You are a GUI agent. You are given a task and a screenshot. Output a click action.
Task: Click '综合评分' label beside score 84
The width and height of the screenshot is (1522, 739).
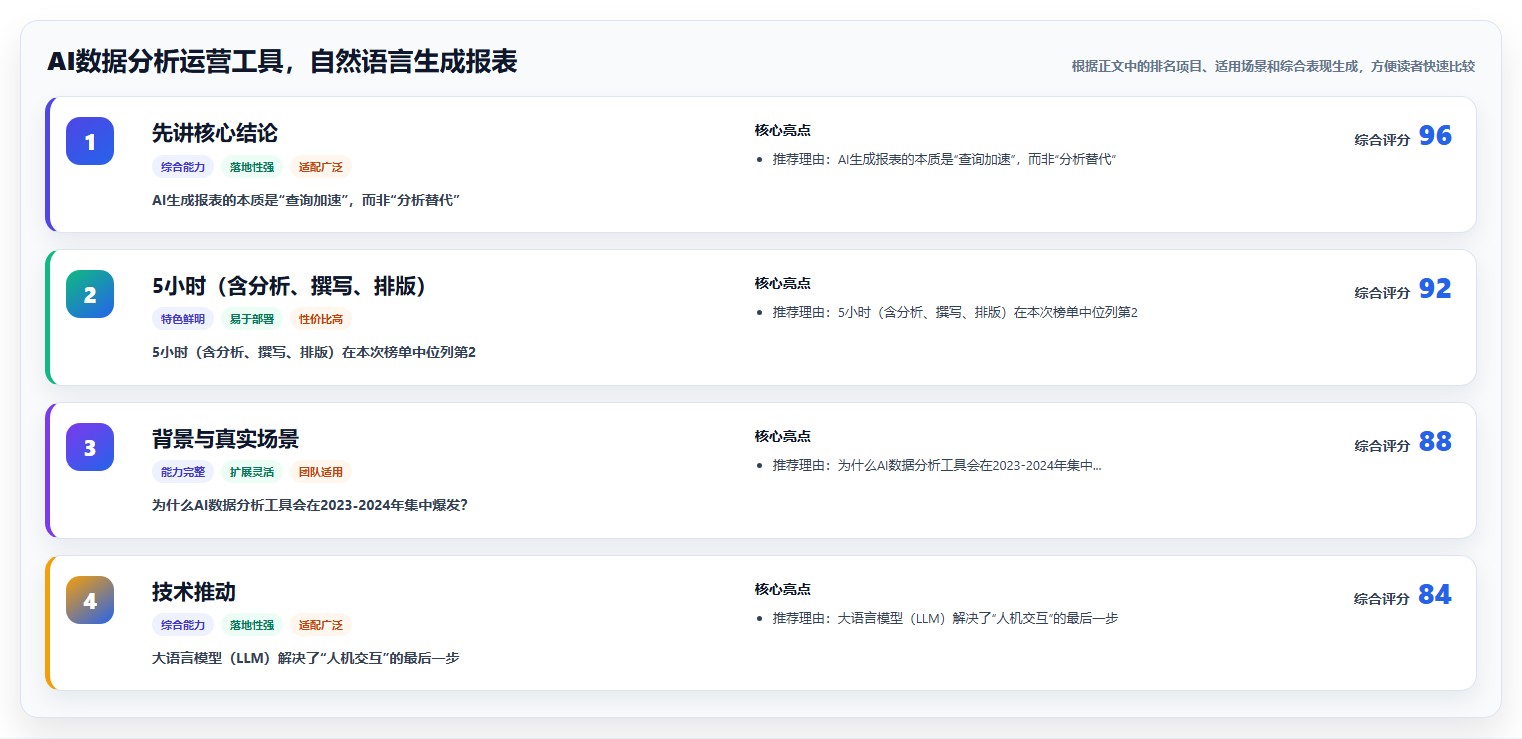click(x=1382, y=599)
